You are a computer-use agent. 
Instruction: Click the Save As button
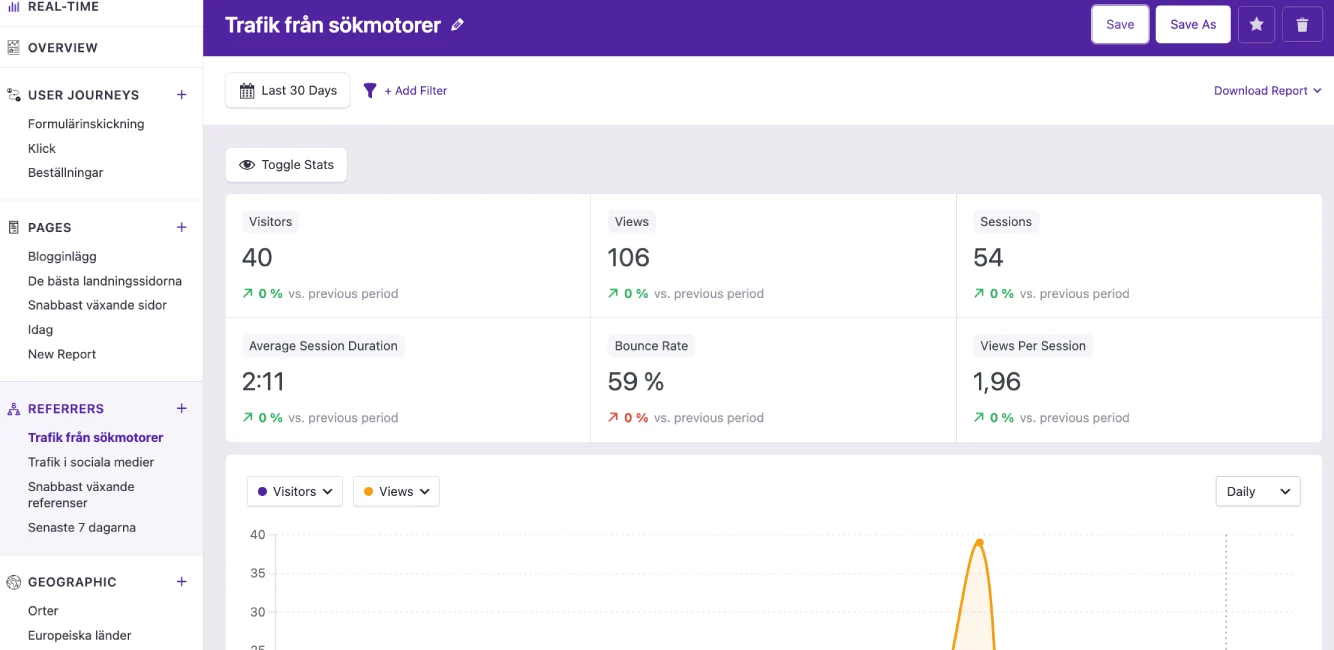(1193, 25)
